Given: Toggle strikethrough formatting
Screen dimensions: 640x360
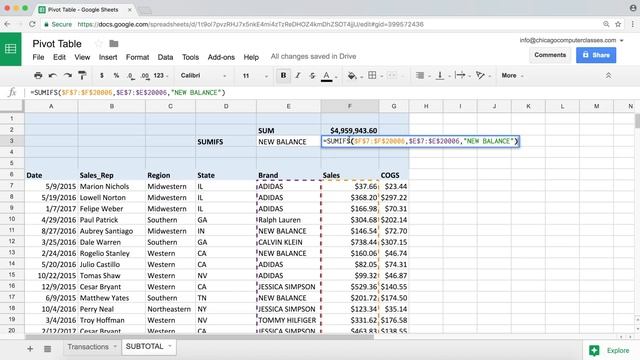Looking at the screenshot, I should 312,76.
